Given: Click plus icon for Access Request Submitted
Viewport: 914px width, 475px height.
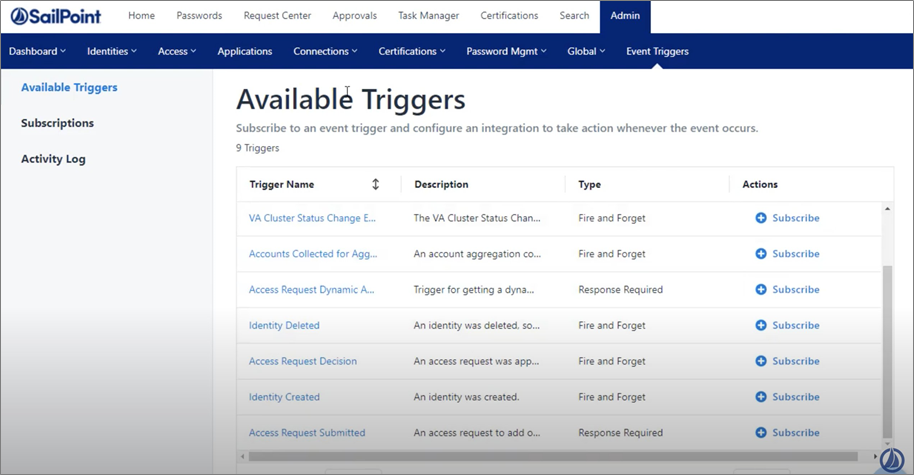Looking at the screenshot, I should click(761, 432).
